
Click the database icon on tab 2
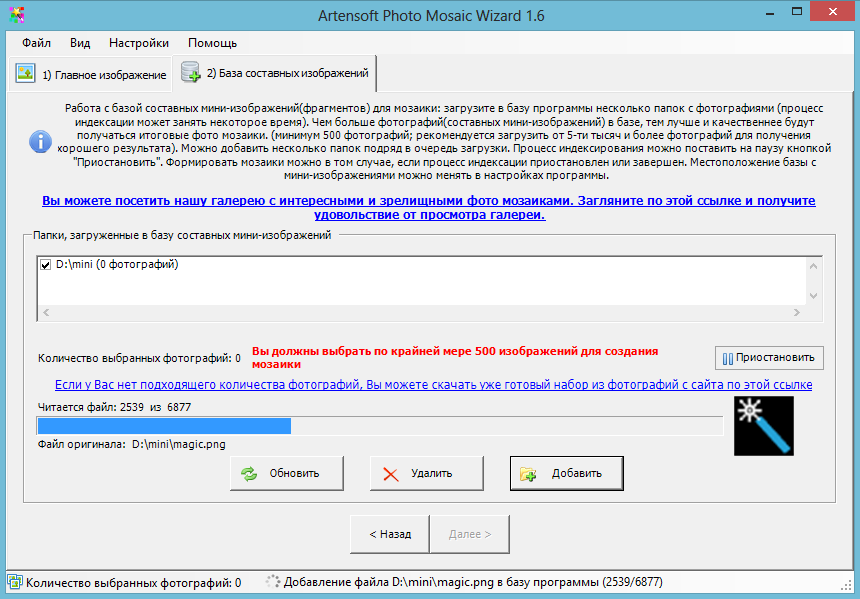tap(190, 72)
